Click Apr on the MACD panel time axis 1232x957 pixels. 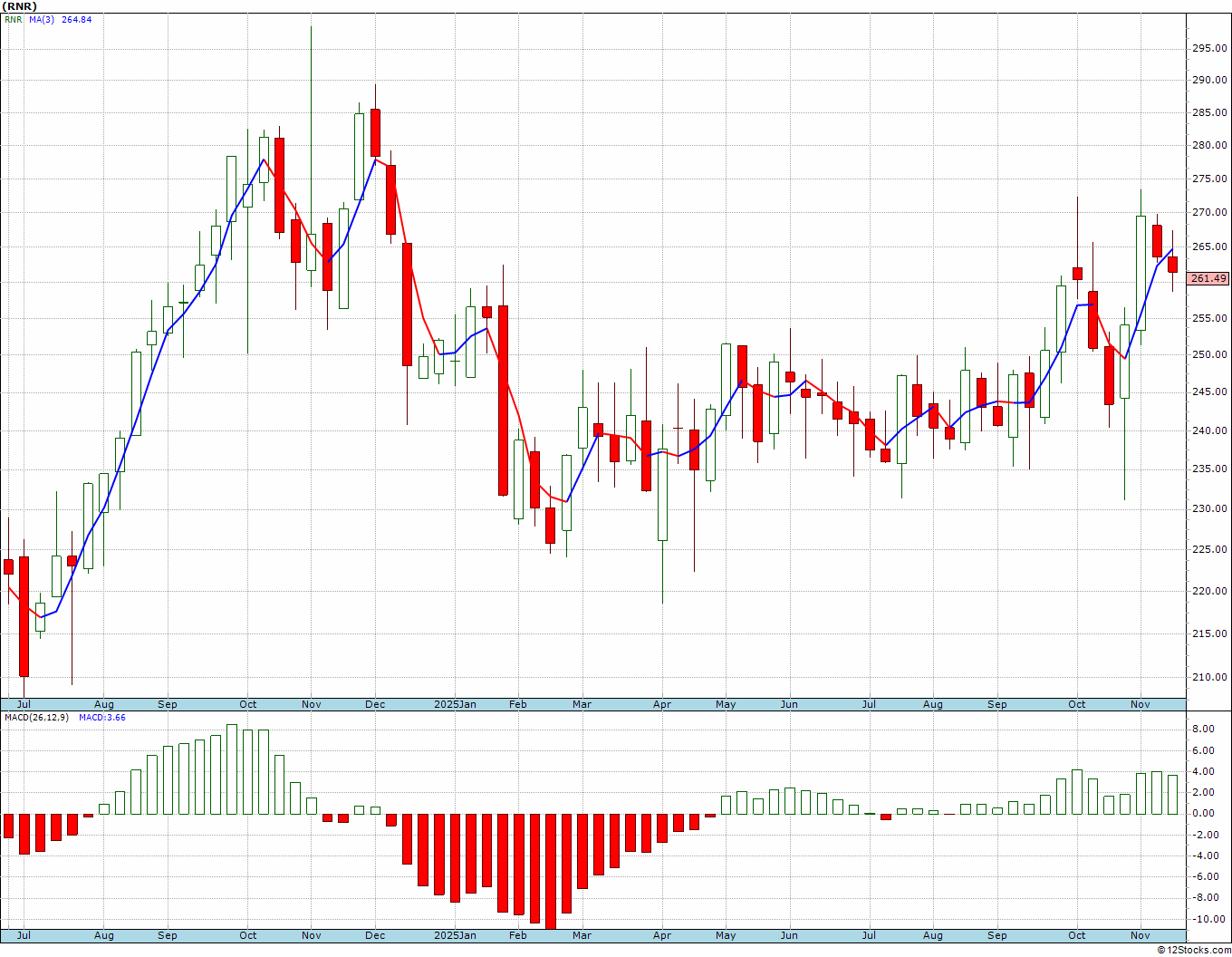pyautogui.click(x=662, y=935)
